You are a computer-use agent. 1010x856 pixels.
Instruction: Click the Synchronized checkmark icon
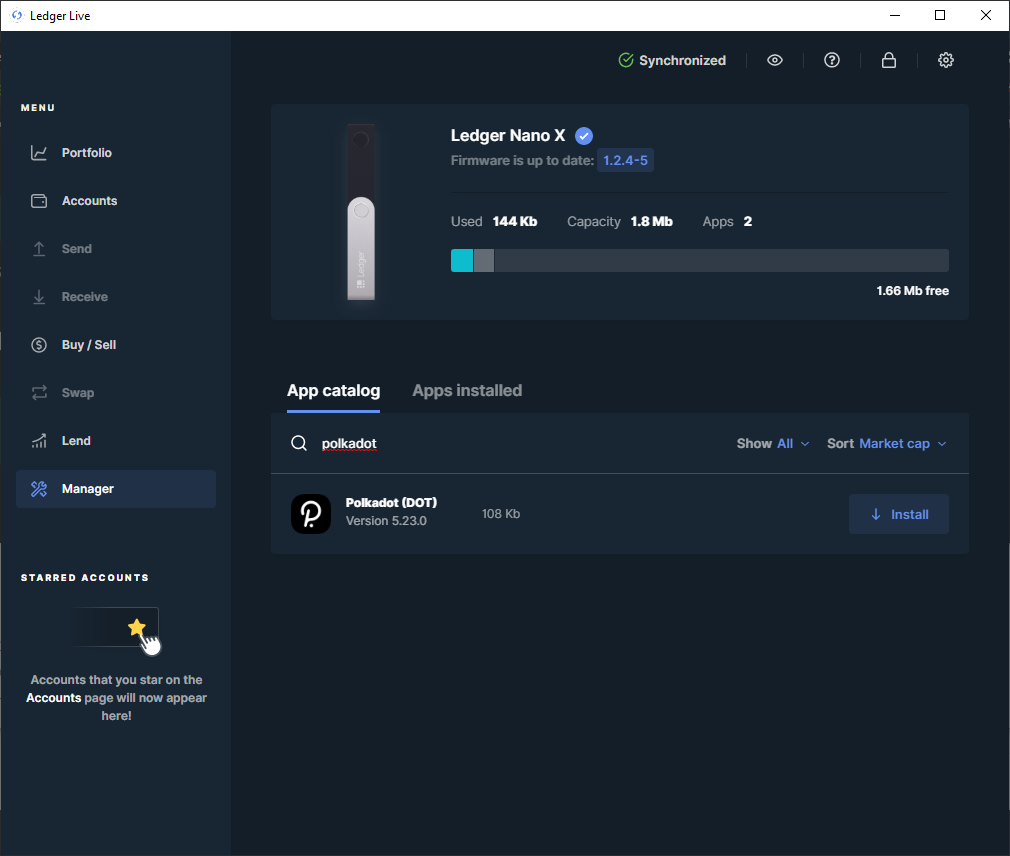(x=625, y=60)
